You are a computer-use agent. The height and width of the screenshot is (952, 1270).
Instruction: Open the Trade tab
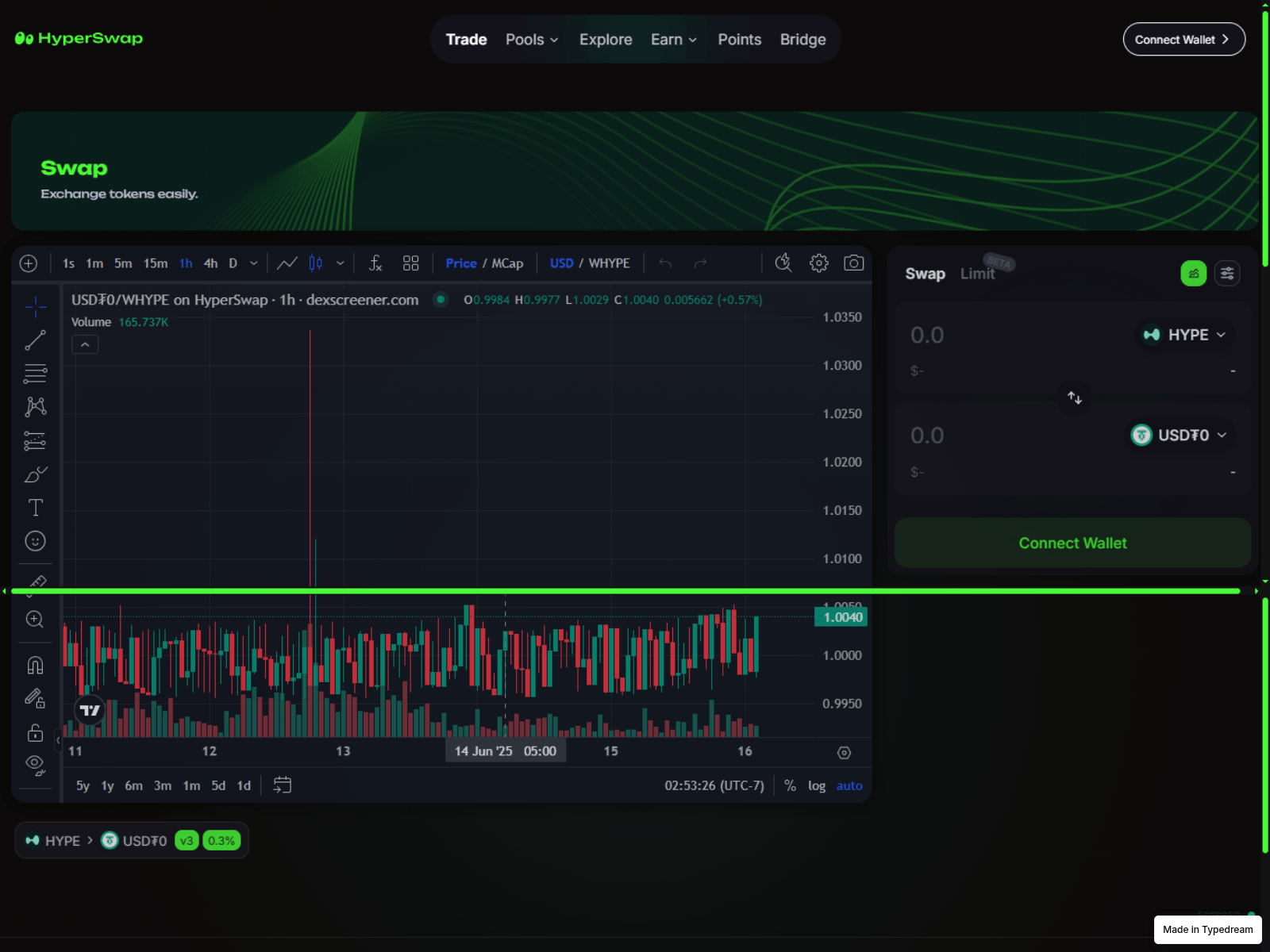(x=466, y=40)
